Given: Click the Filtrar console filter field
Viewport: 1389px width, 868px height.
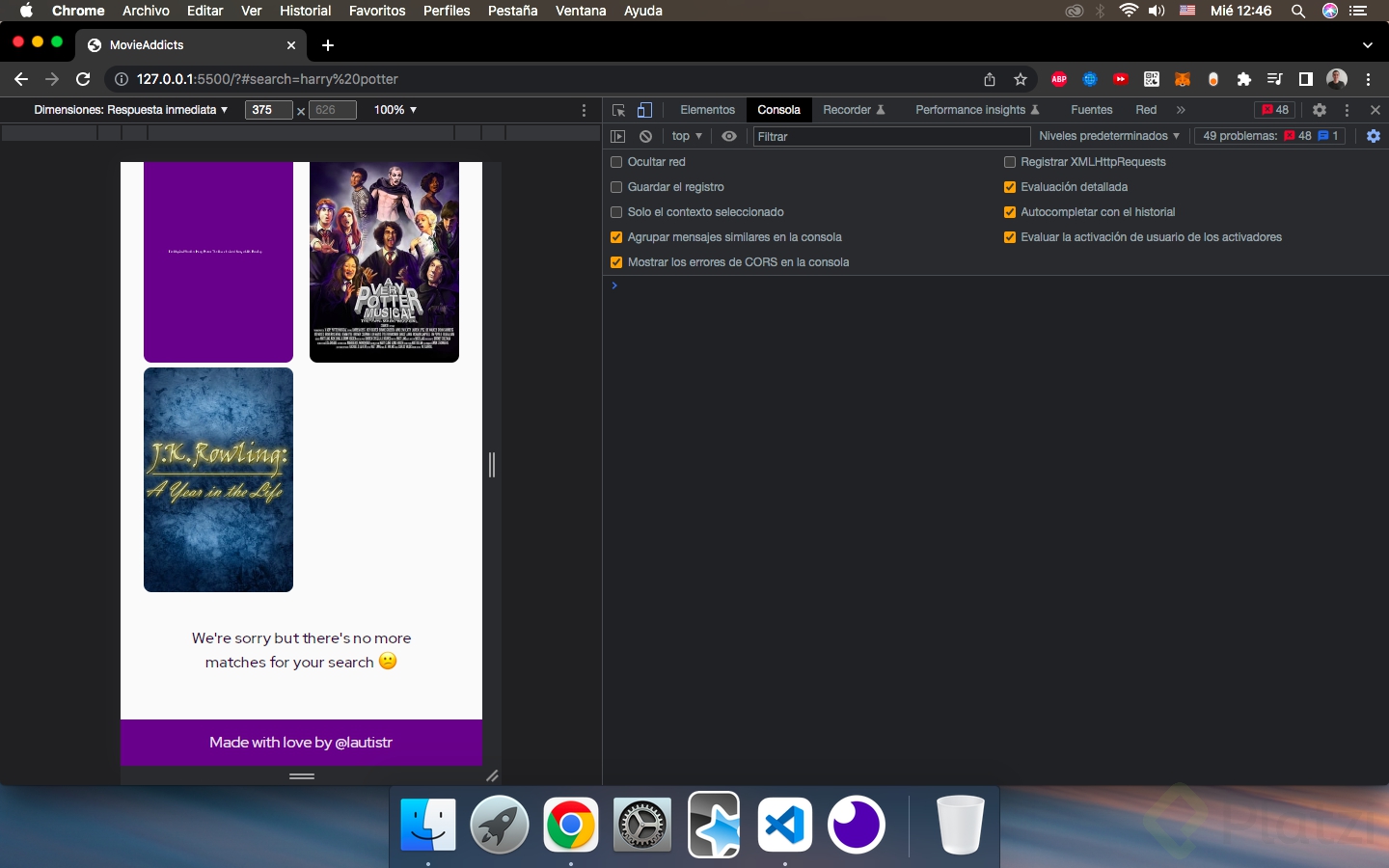Looking at the screenshot, I should click(891, 136).
